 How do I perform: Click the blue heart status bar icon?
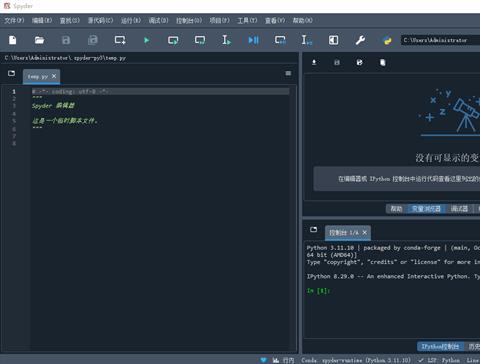pyautogui.click(x=263, y=360)
